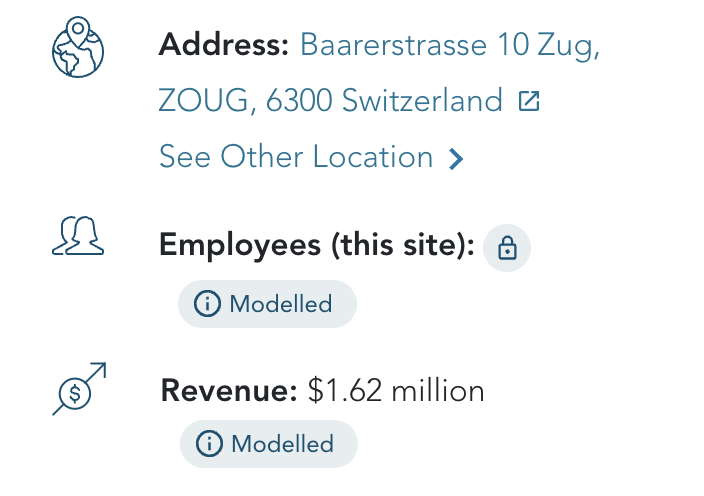Click the lock icon beside Employees
704x496 pixels.
507,248
